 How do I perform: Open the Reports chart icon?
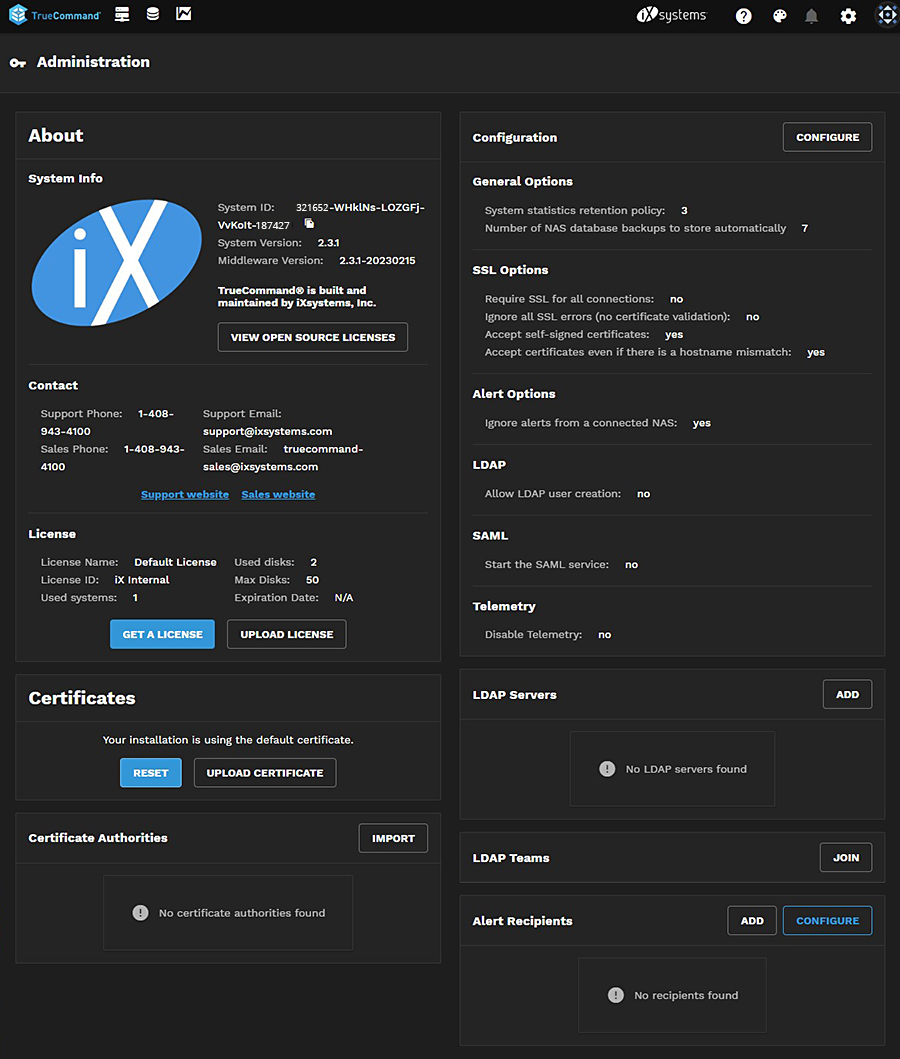click(183, 15)
